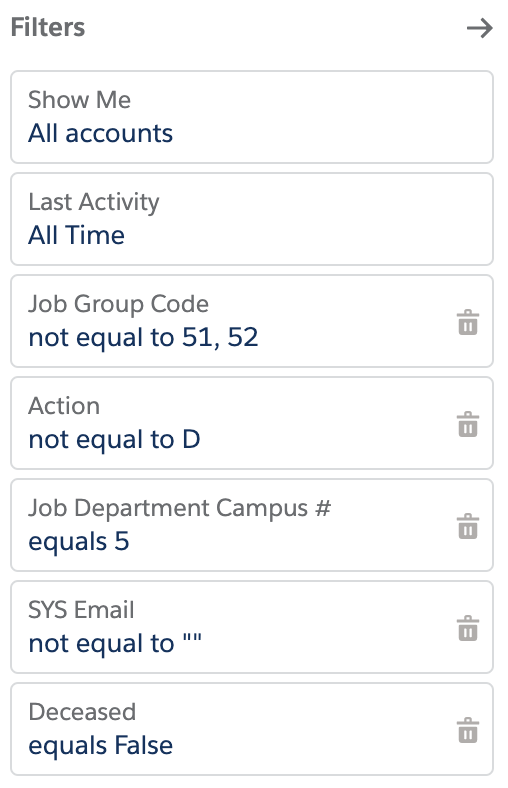Click the Filters panel heading
This screenshot has width=508, height=788.
pos(48,27)
